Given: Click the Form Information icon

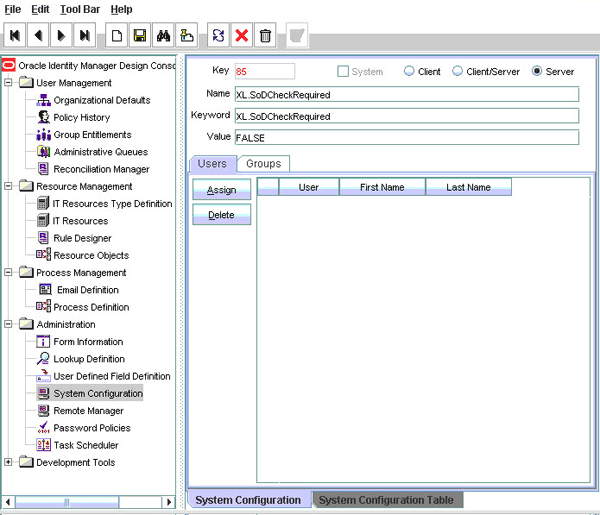Looking at the screenshot, I should pos(43,341).
